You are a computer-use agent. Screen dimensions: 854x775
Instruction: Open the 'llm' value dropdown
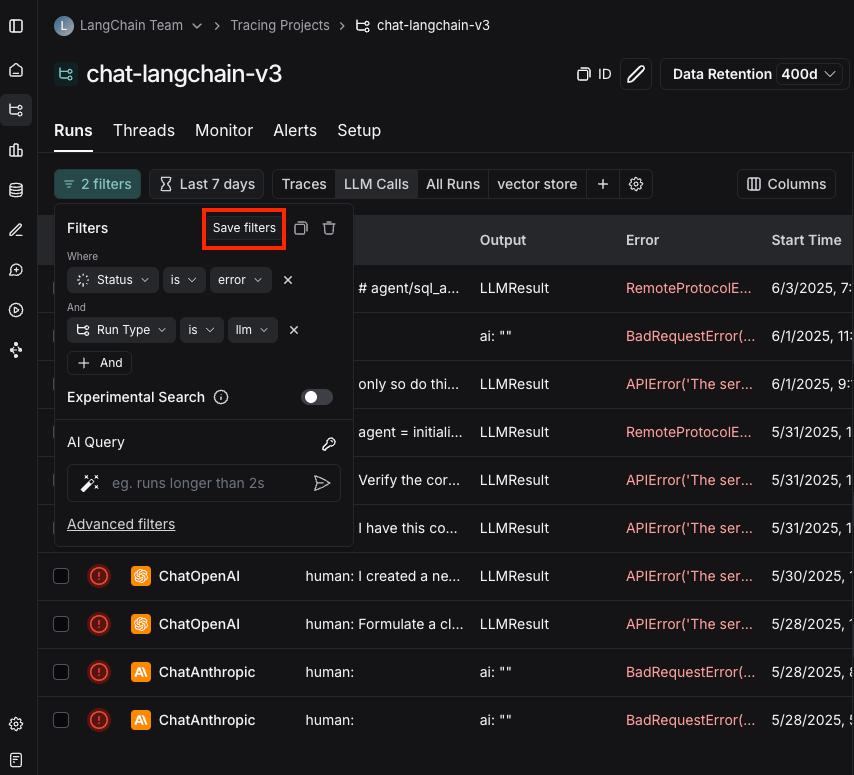click(x=253, y=330)
